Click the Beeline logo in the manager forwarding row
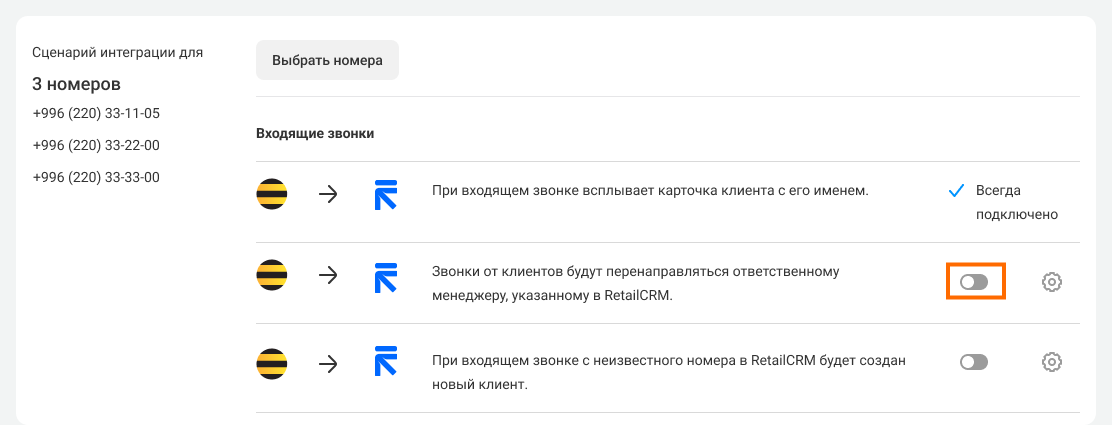Image resolution: width=1112 pixels, height=425 pixels. [272, 275]
